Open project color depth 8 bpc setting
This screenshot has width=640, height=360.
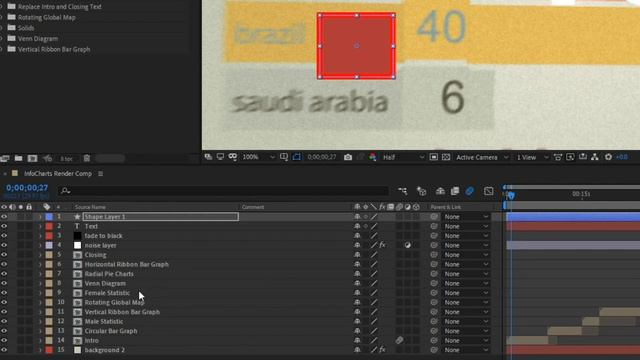[x=66, y=159]
